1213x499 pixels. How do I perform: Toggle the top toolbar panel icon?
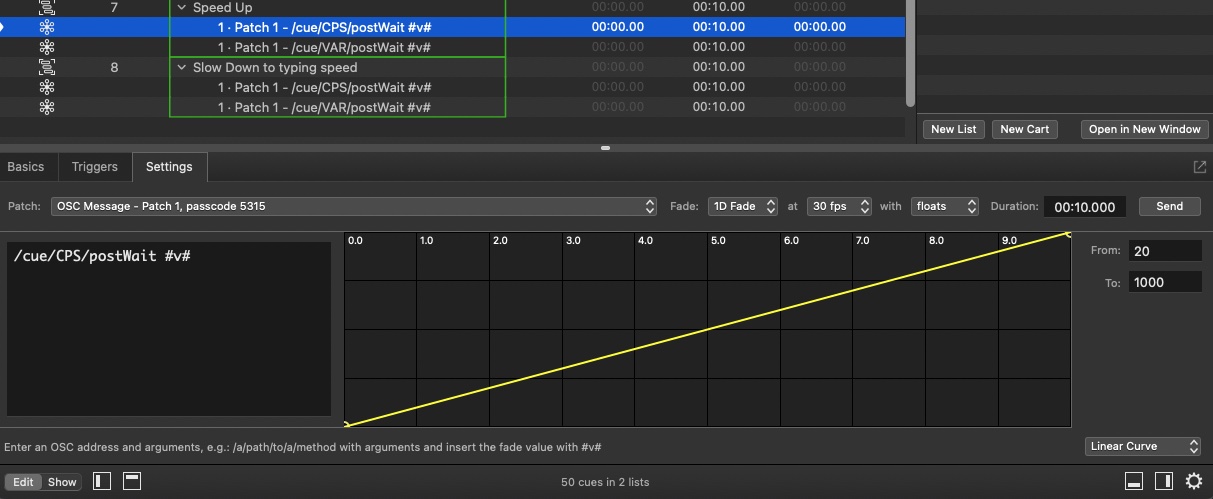pyautogui.click(x=132, y=481)
